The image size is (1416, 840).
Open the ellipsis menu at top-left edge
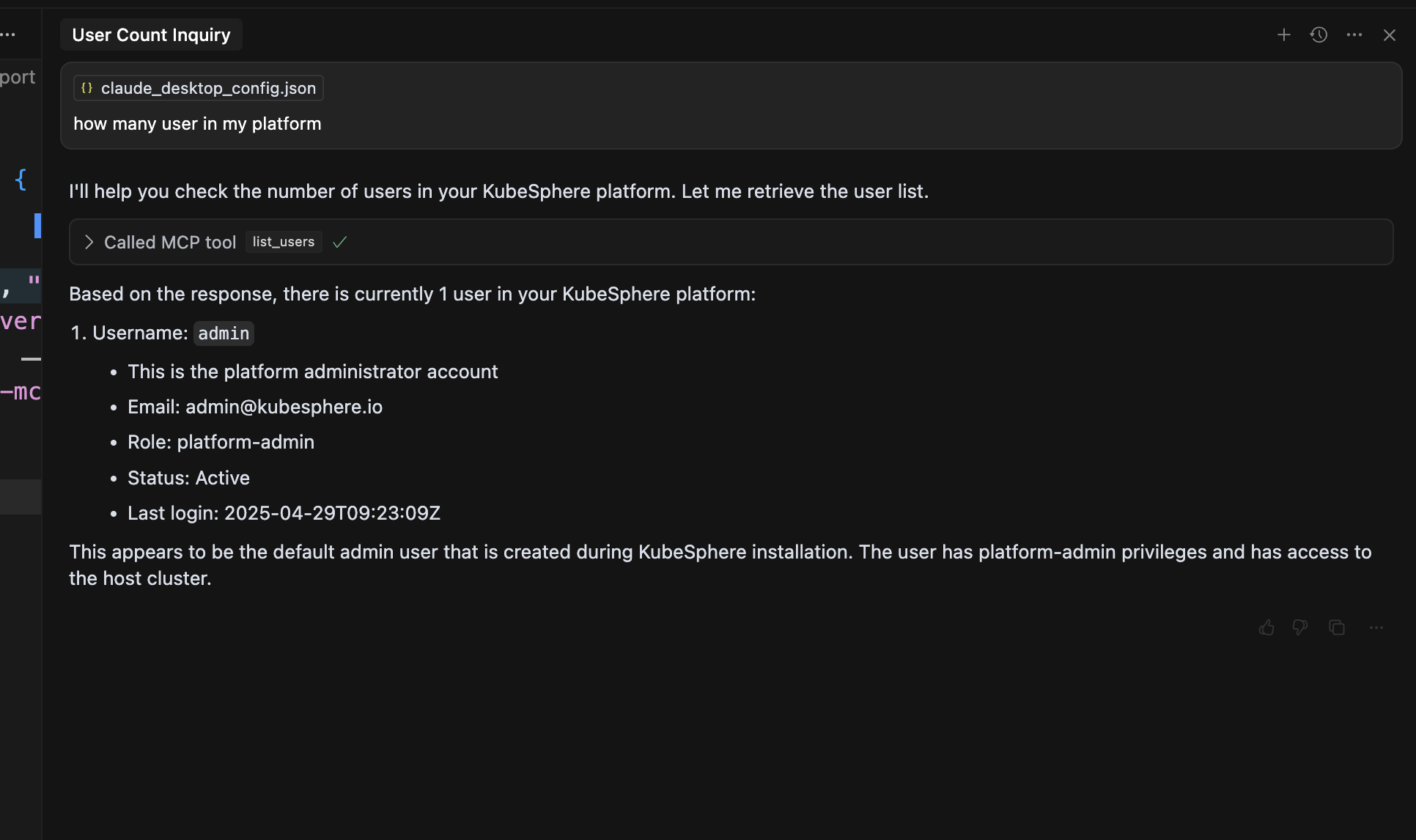coord(8,35)
